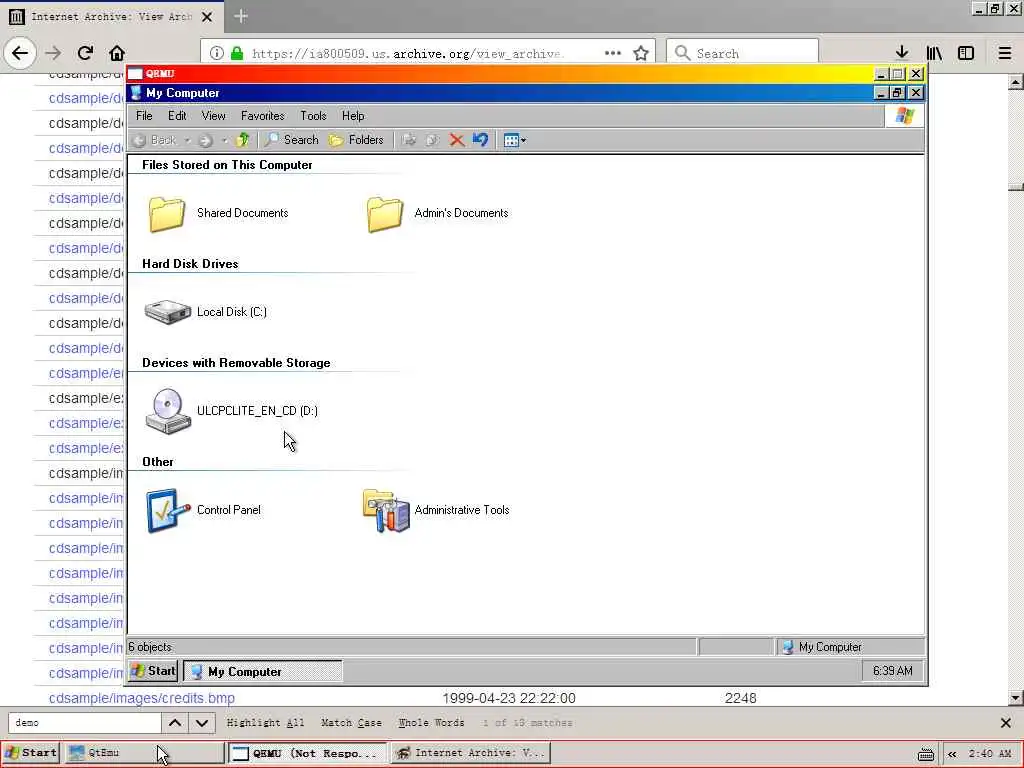
Task: Click the Forward arrow in My Computer toolbar
Action: coord(206,140)
